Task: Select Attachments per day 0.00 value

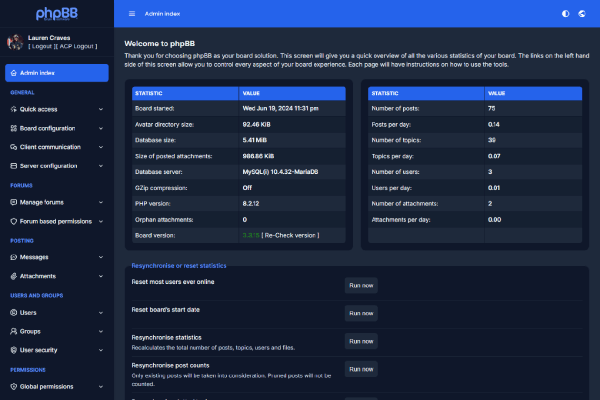Action: coord(494,220)
